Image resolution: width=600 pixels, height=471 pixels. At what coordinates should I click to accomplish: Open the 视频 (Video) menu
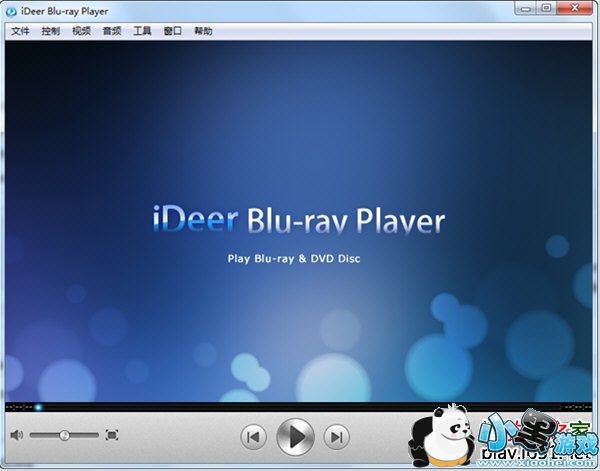[x=81, y=31]
